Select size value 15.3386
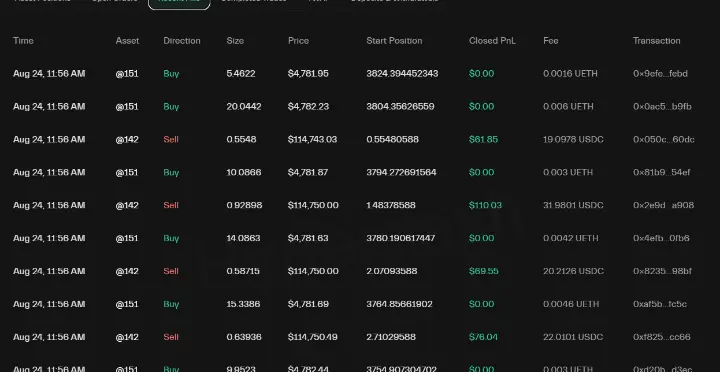 tap(243, 304)
